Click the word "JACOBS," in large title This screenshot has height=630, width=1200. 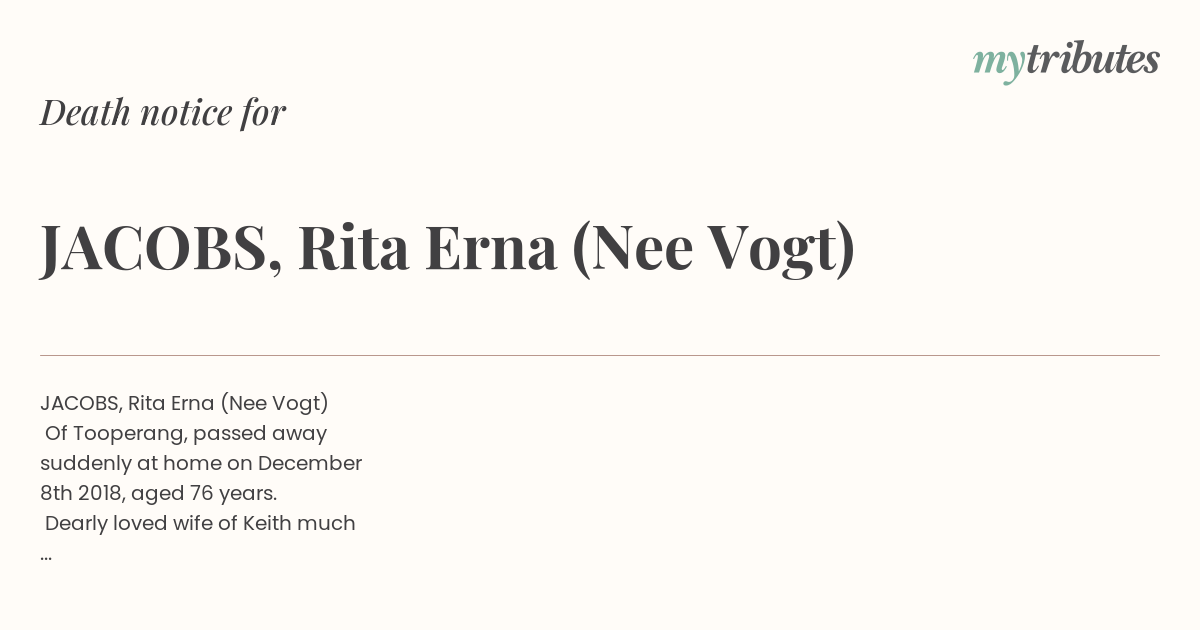pos(160,248)
